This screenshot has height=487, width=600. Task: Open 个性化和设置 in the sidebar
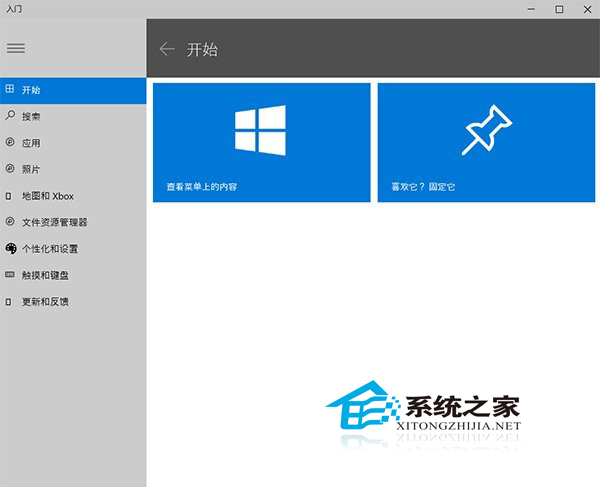(73, 249)
